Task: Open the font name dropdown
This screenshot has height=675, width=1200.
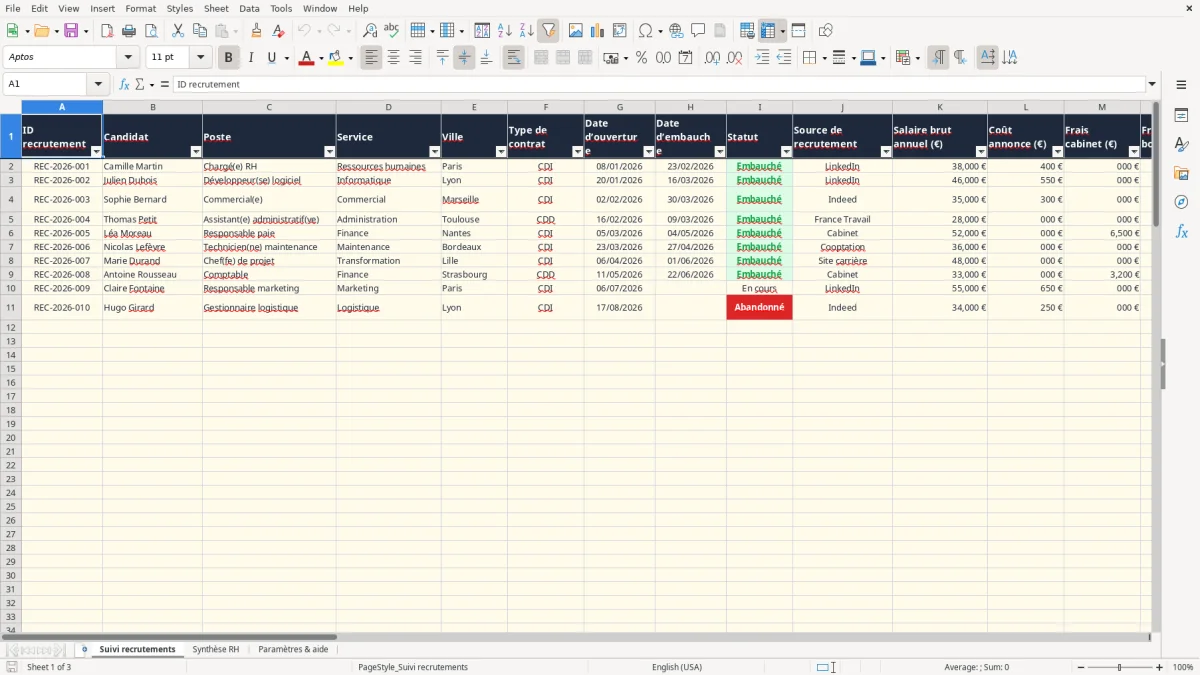Action: click(x=128, y=58)
